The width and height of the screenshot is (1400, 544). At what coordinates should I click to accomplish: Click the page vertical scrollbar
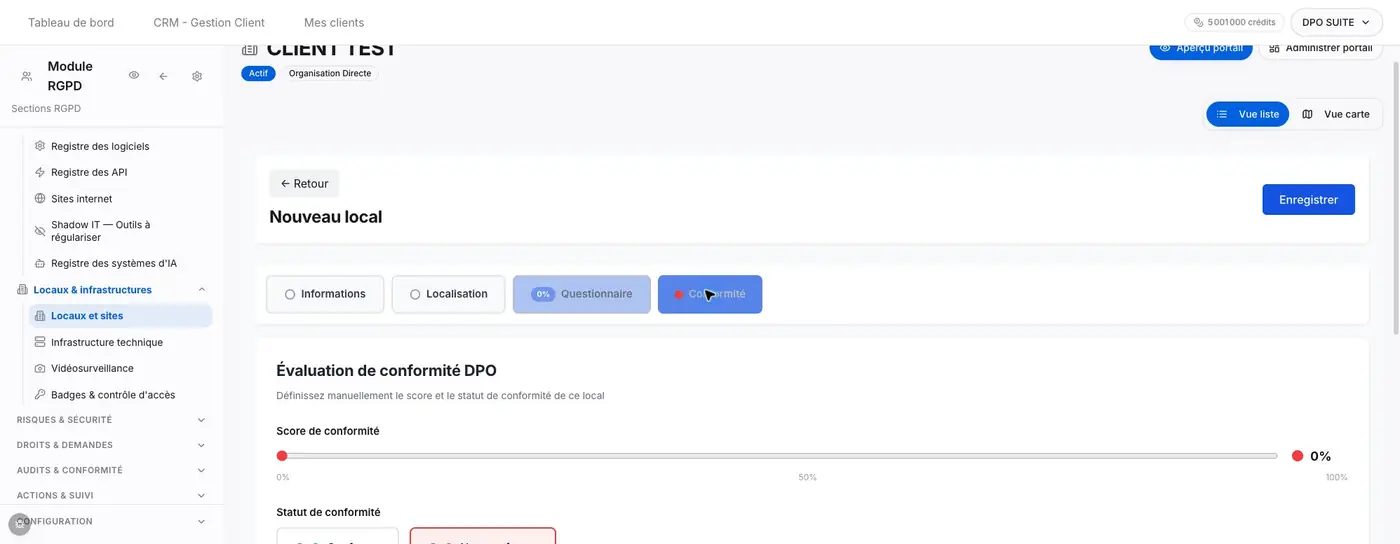(1395, 200)
